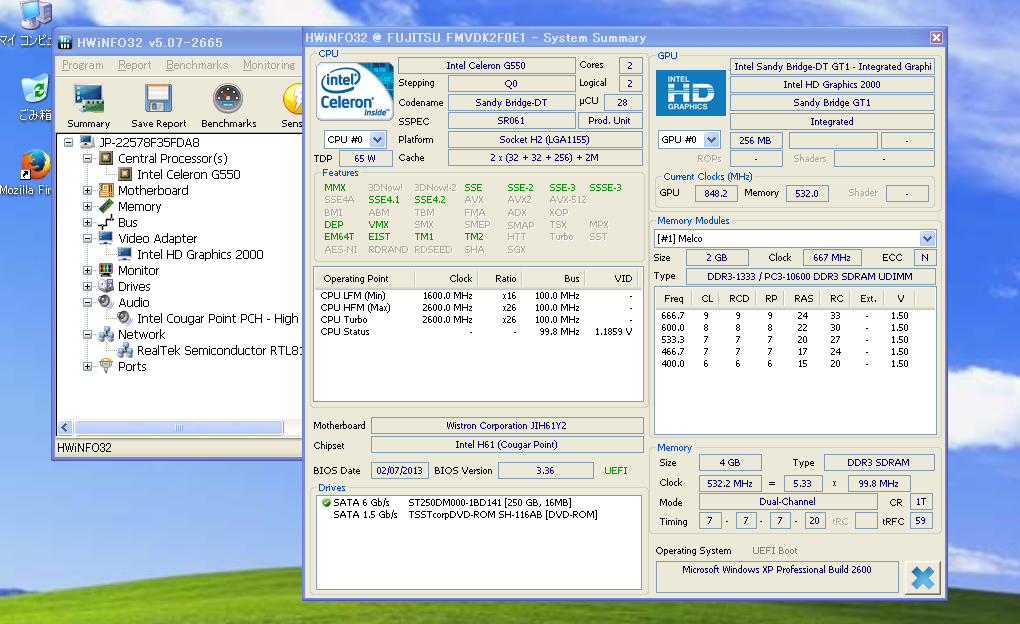
Task: Click the BIOS Date 02/07/2013 field
Action: pos(399,470)
